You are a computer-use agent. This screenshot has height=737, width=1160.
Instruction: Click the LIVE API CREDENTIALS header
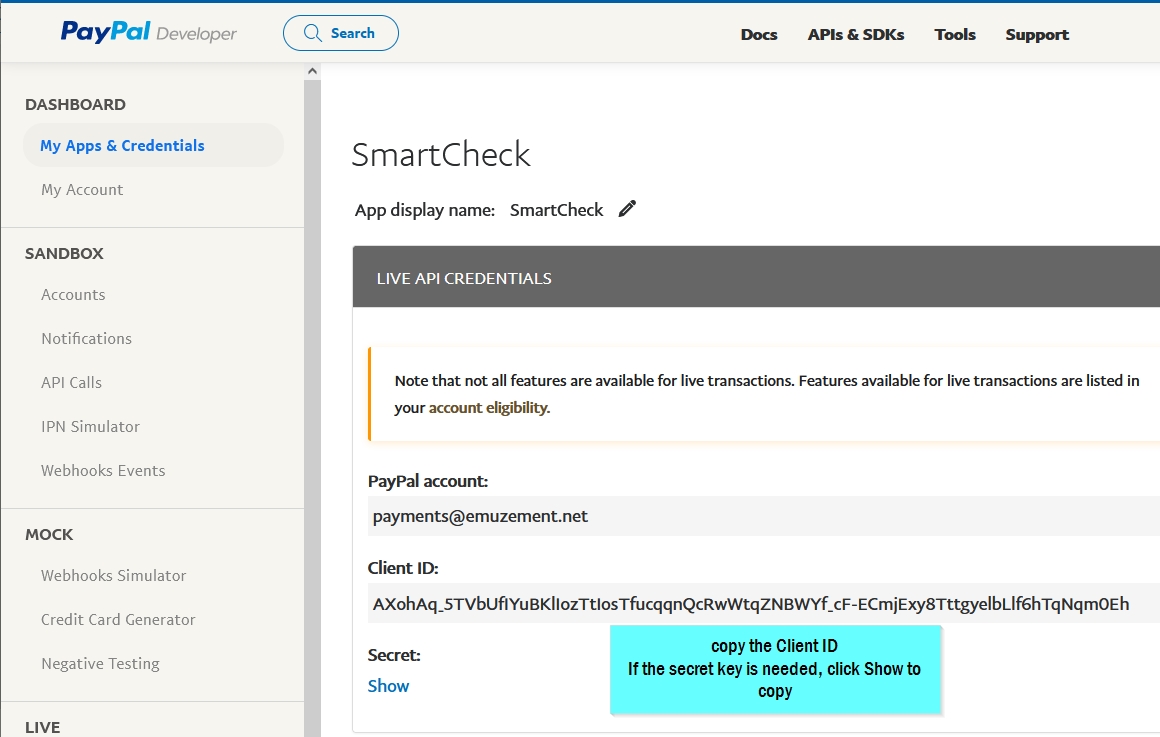756,277
